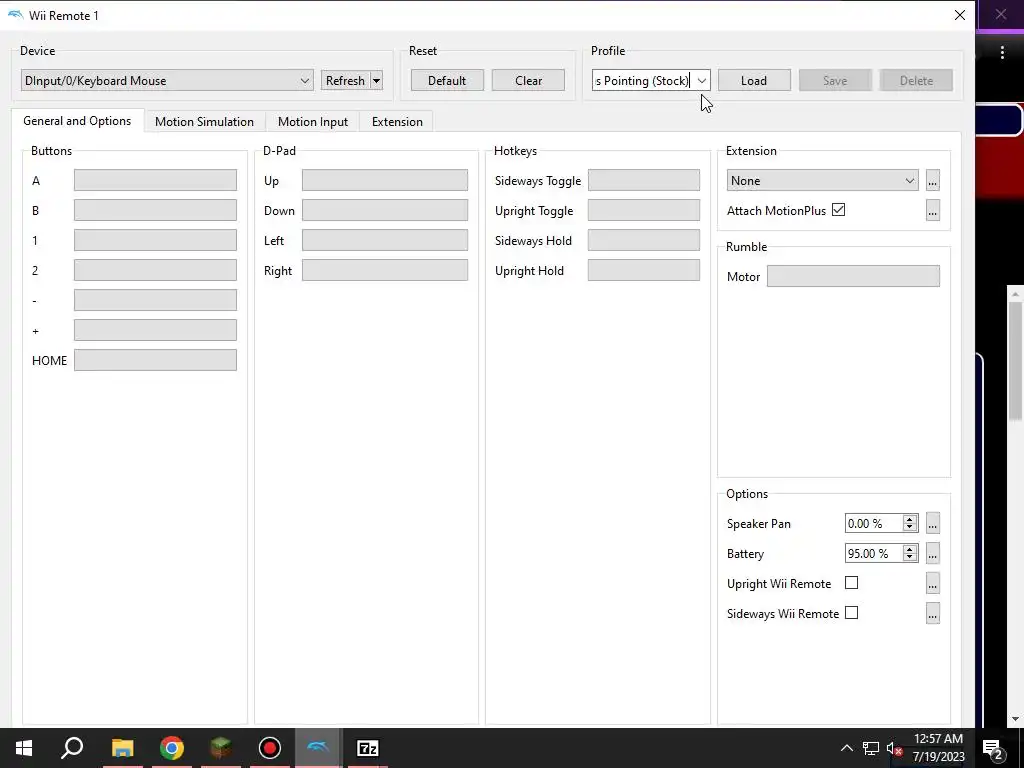1024x768 pixels.
Task: Open settings for Extension dropdown
Action: tap(933, 180)
